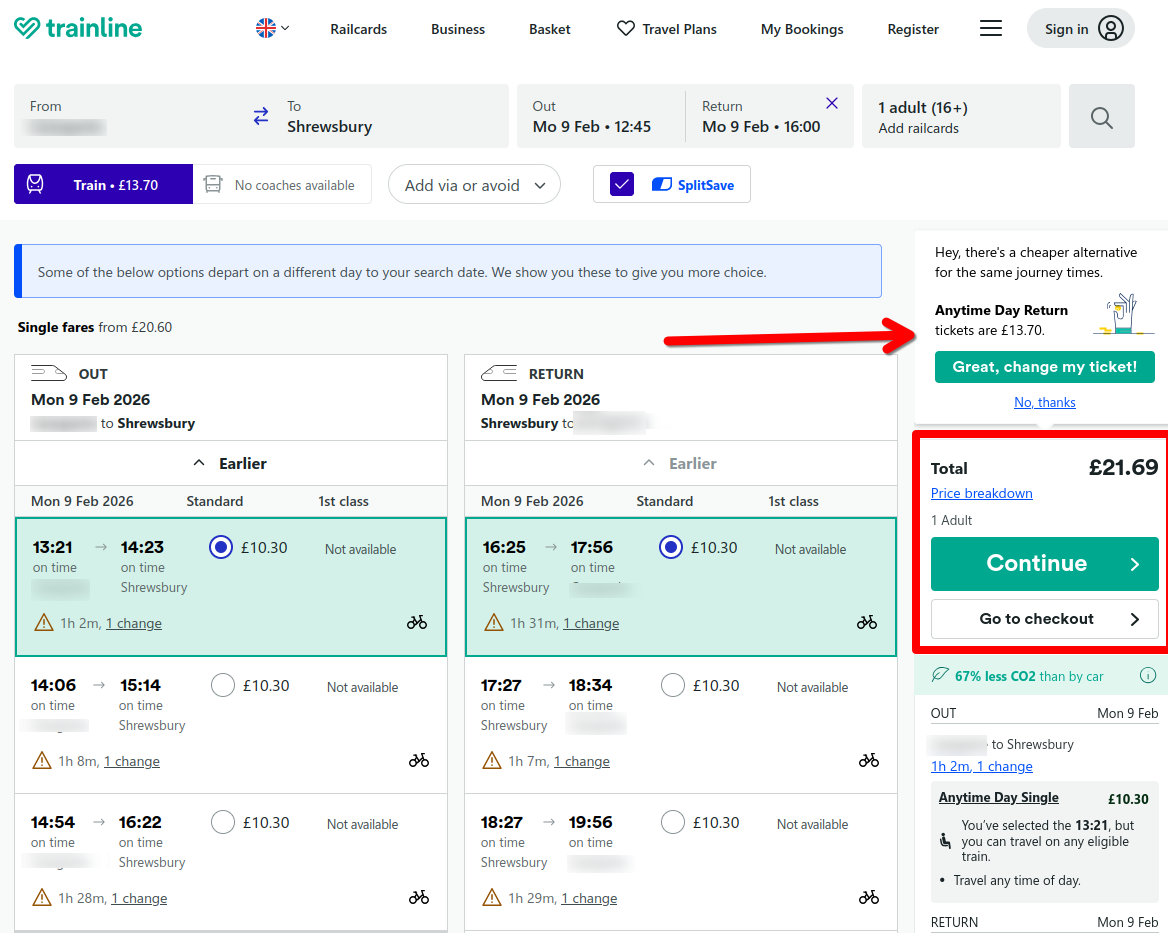
Task: Select 17:27 return £10.30 fare radio
Action: click(673, 685)
